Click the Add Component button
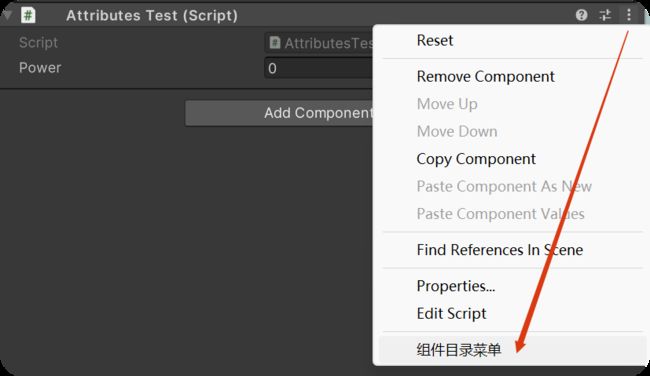The height and width of the screenshot is (376, 650). tap(279, 113)
